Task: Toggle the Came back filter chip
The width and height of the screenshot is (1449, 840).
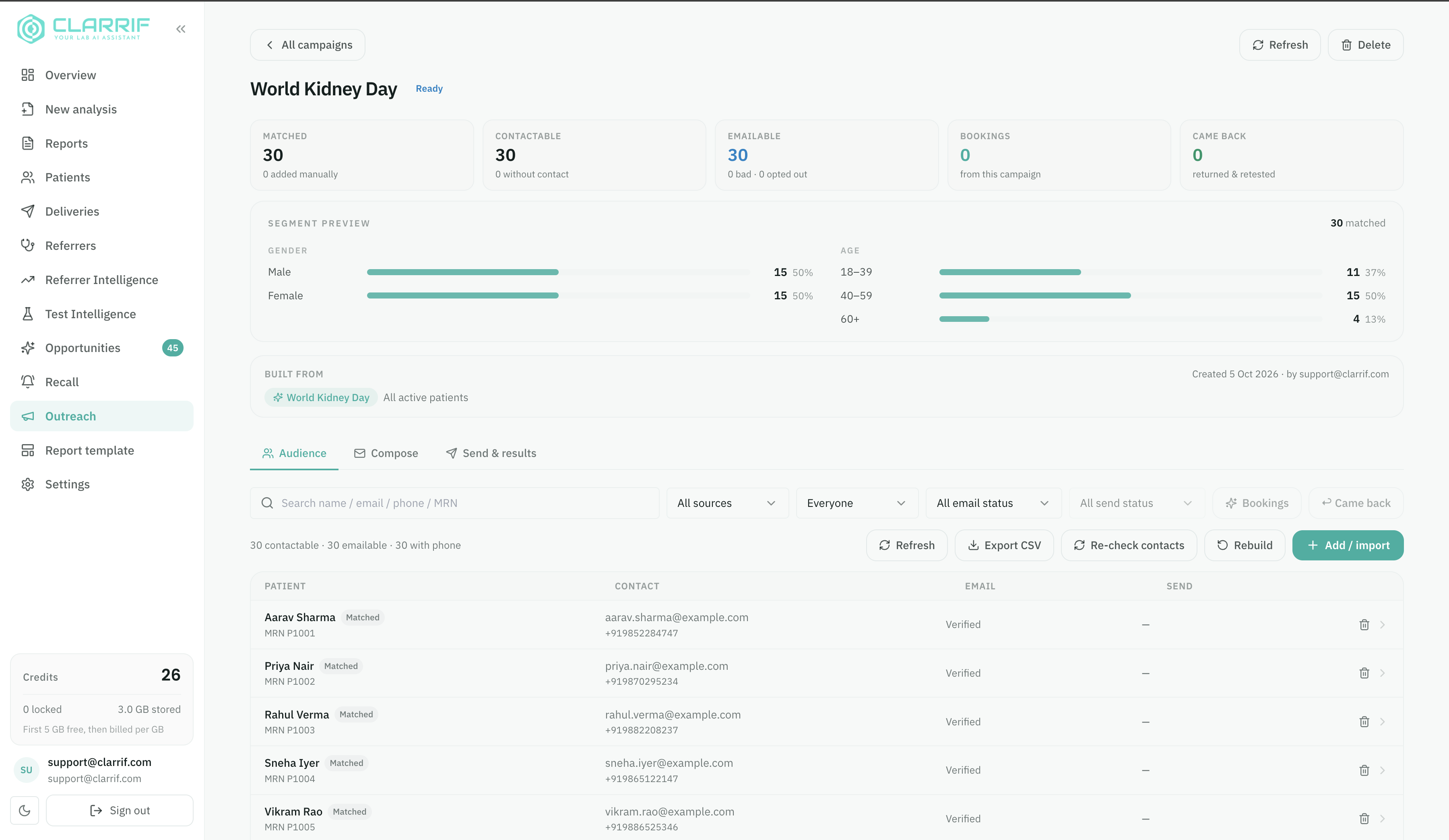Action: 1356,503
